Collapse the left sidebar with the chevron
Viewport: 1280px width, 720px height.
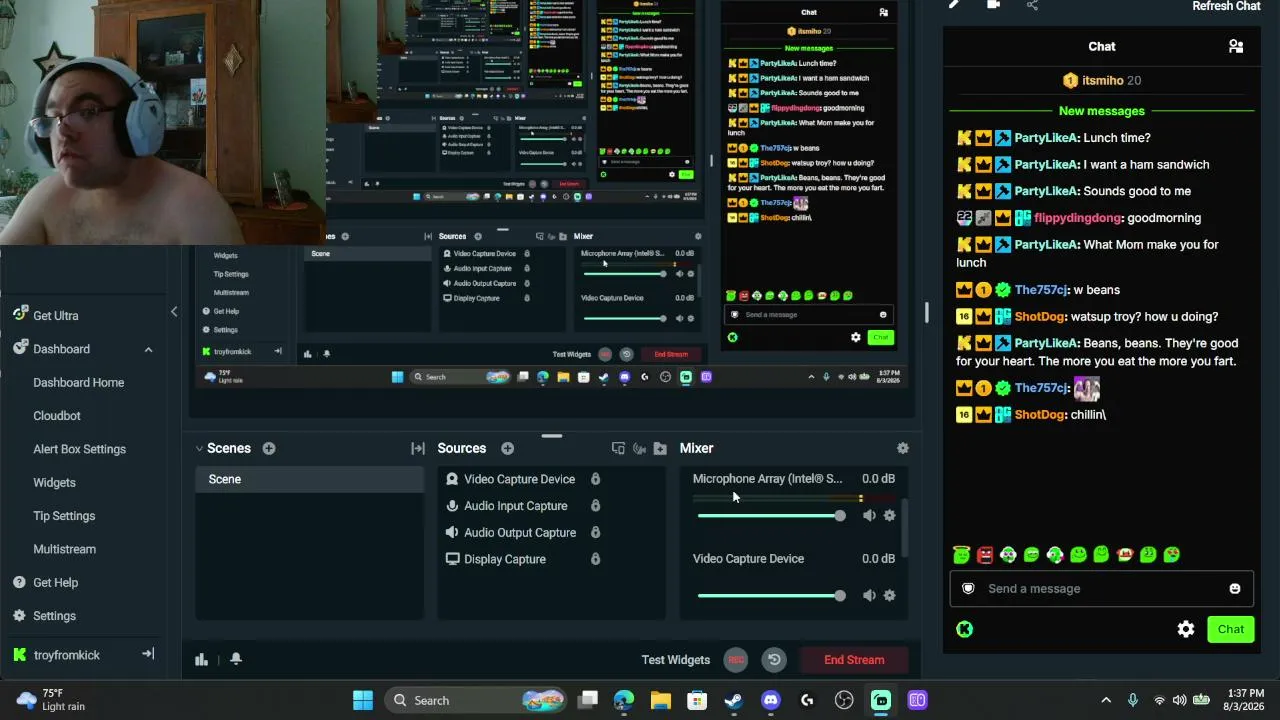coord(174,312)
